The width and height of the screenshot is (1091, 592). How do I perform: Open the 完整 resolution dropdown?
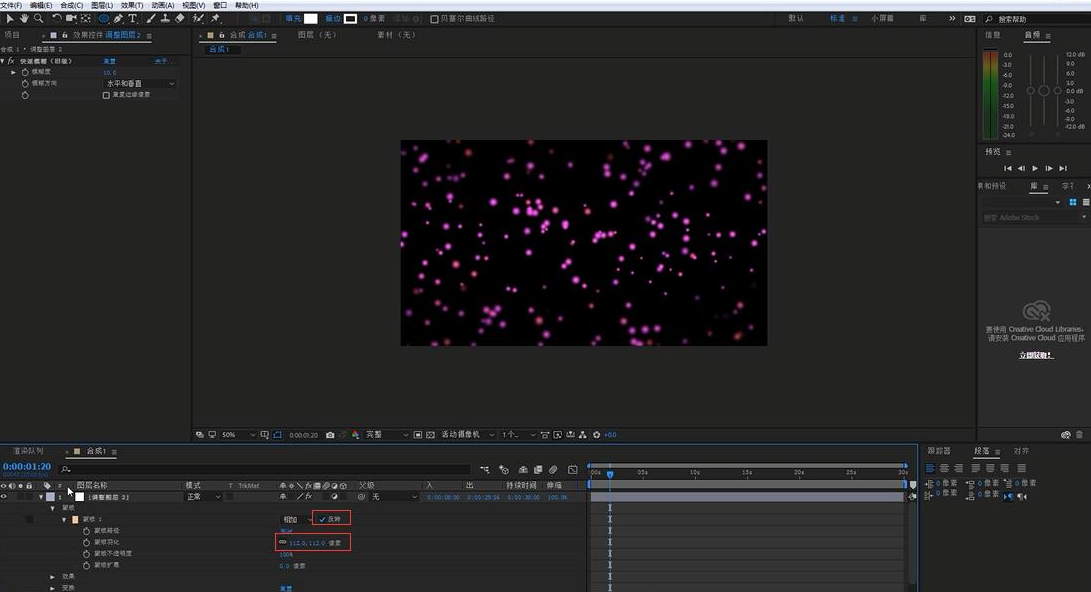pyautogui.click(x=387, y=435)
